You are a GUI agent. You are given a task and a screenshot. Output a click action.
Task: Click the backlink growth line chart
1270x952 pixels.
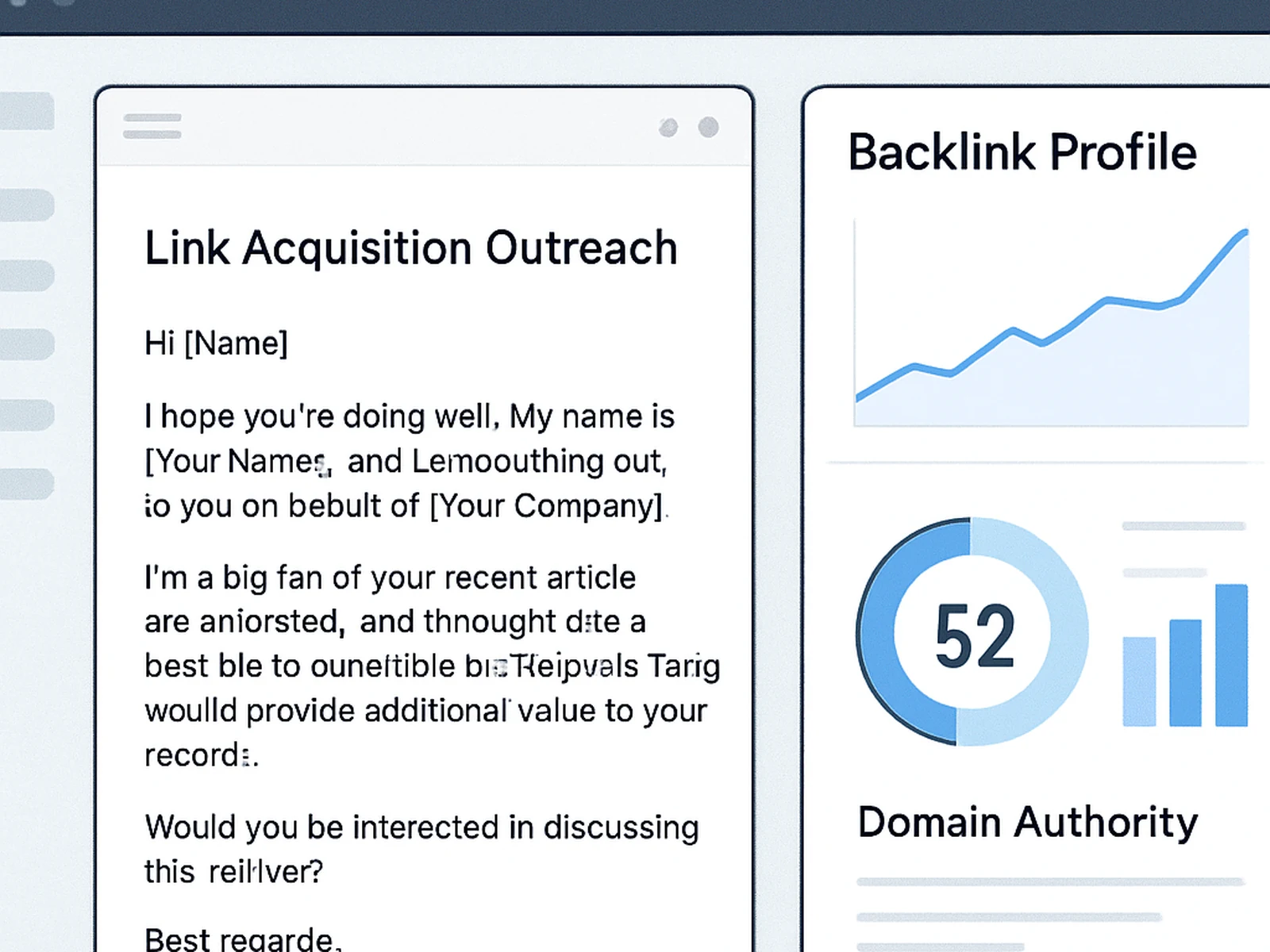[x=1051, y=324]
